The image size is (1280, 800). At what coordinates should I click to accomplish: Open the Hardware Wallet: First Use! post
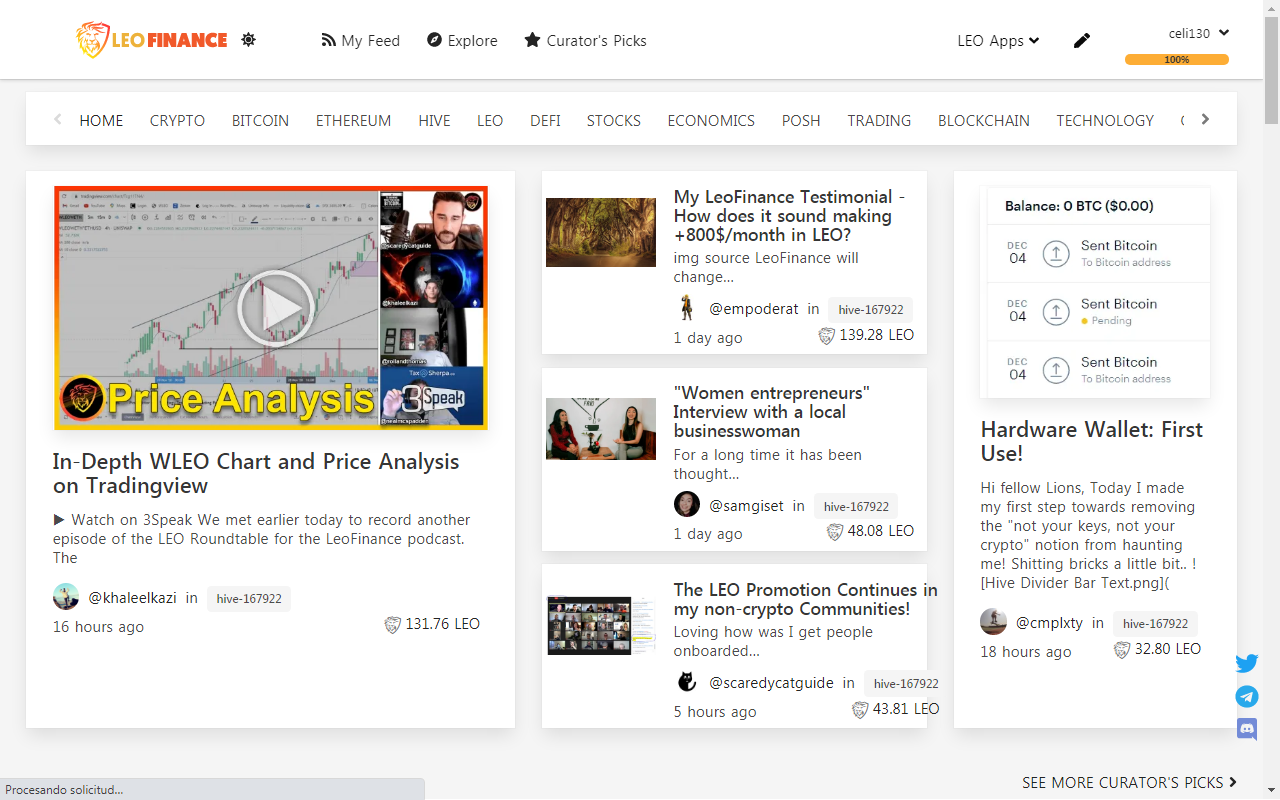[1092, 442]
